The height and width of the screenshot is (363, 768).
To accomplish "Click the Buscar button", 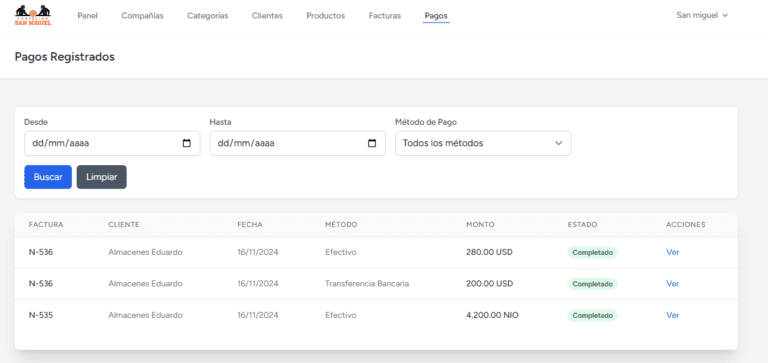I will (48, 177).
